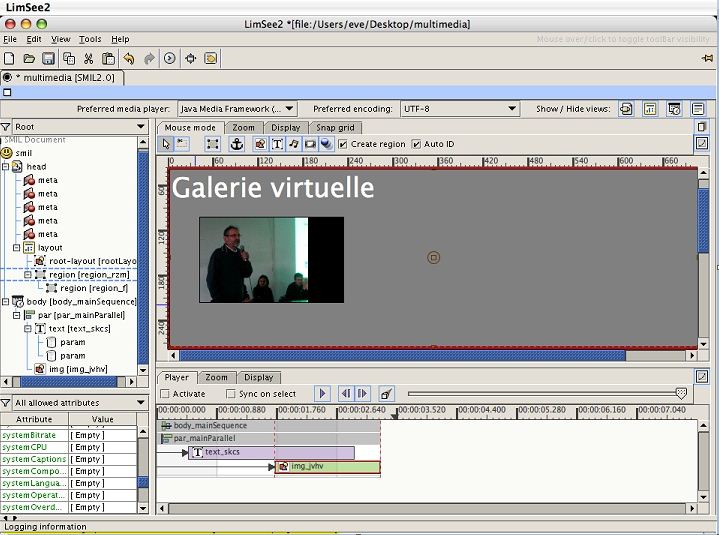Screen dimensions: 719x535
Task: Open the Root filter dropdown
Action: [80, 127]
